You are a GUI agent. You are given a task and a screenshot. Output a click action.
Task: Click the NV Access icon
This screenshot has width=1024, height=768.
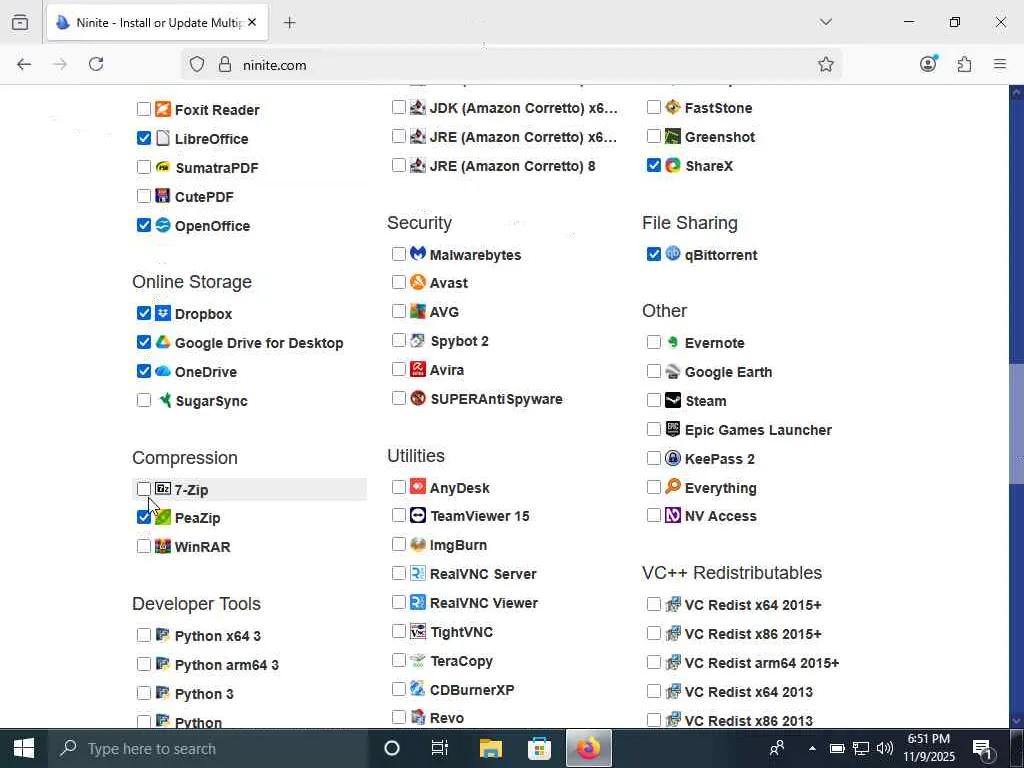coord(673,515)
